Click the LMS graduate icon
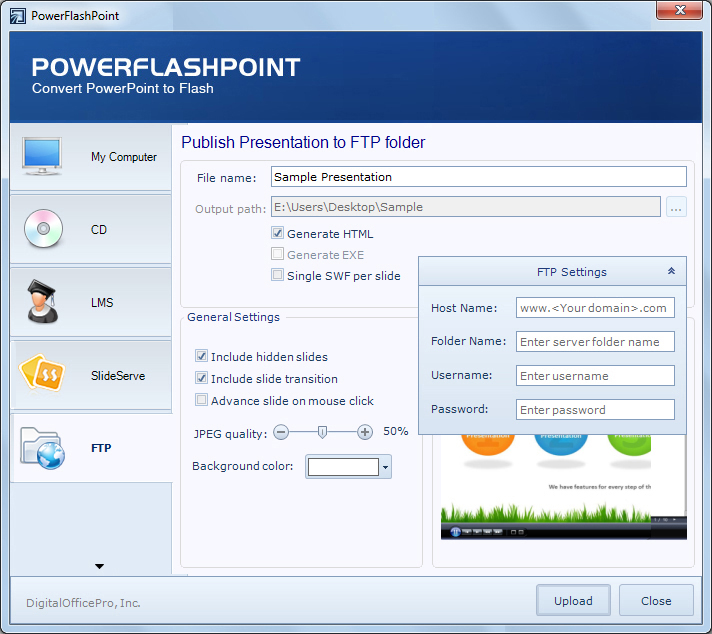The height and width of the screenshot is (634, 712). tap(42, 302)
